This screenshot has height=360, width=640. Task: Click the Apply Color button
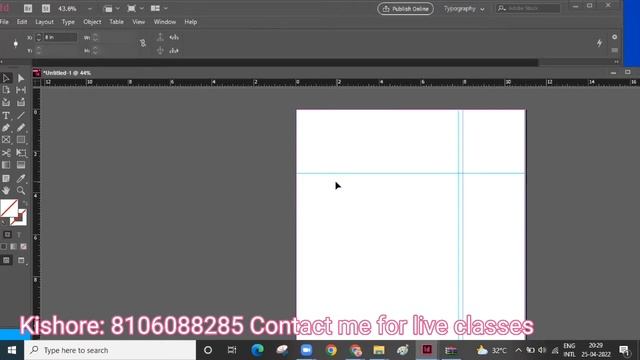[4, 247]
